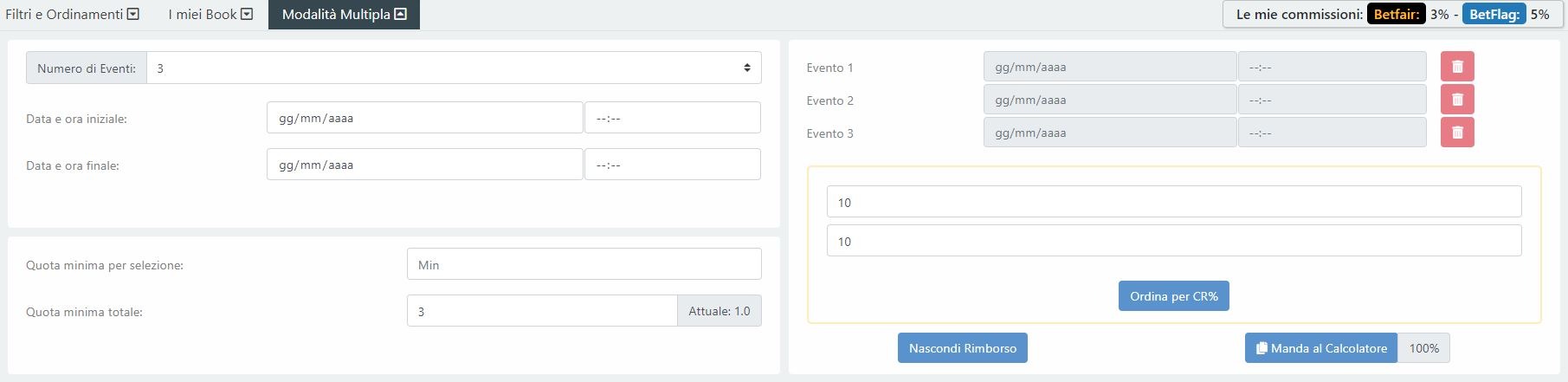Click Quota minima totale input
Image resolution: width=1568 pixels, height=382 pixels.
541,311
